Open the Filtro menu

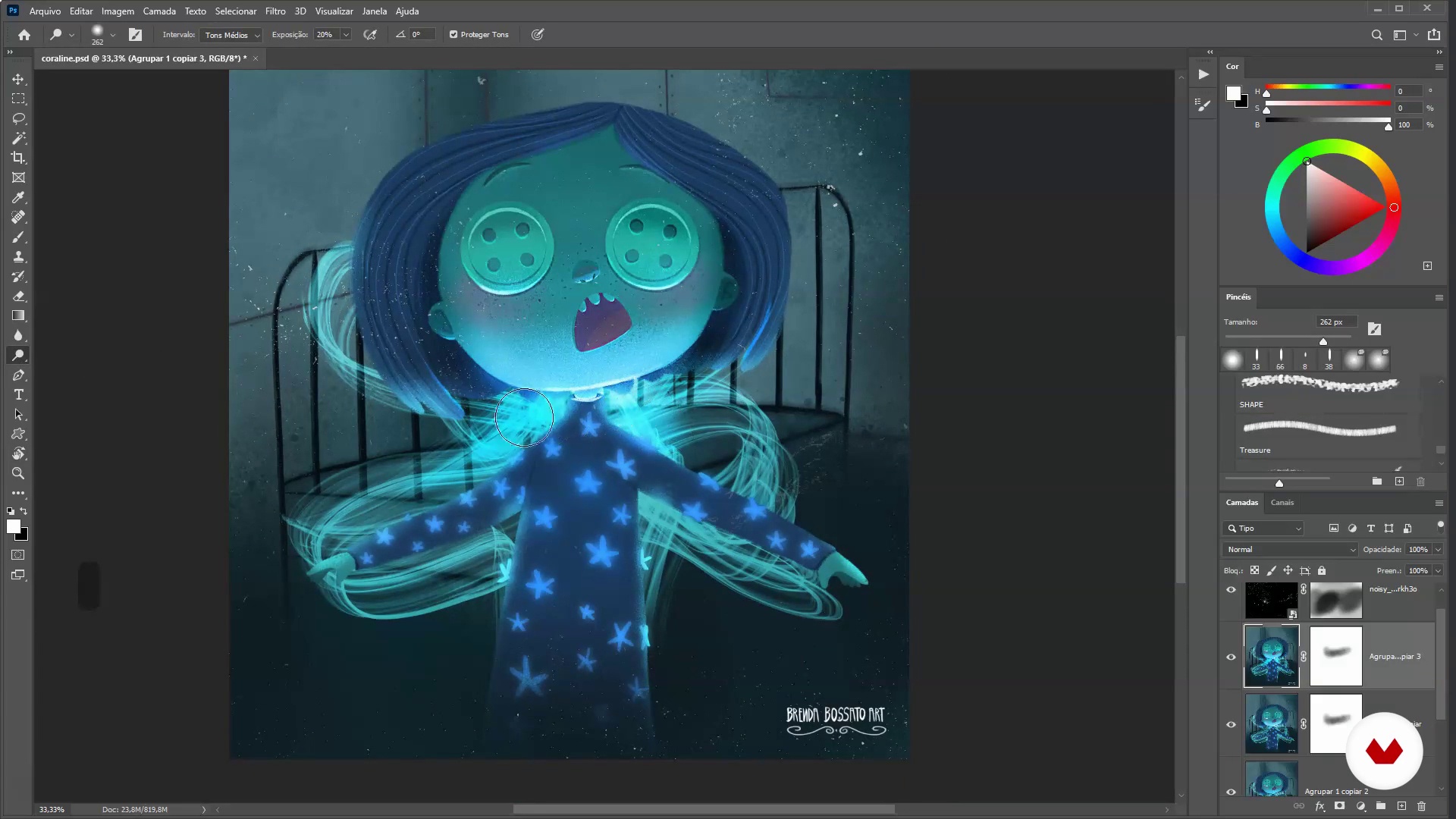(275, 11)
